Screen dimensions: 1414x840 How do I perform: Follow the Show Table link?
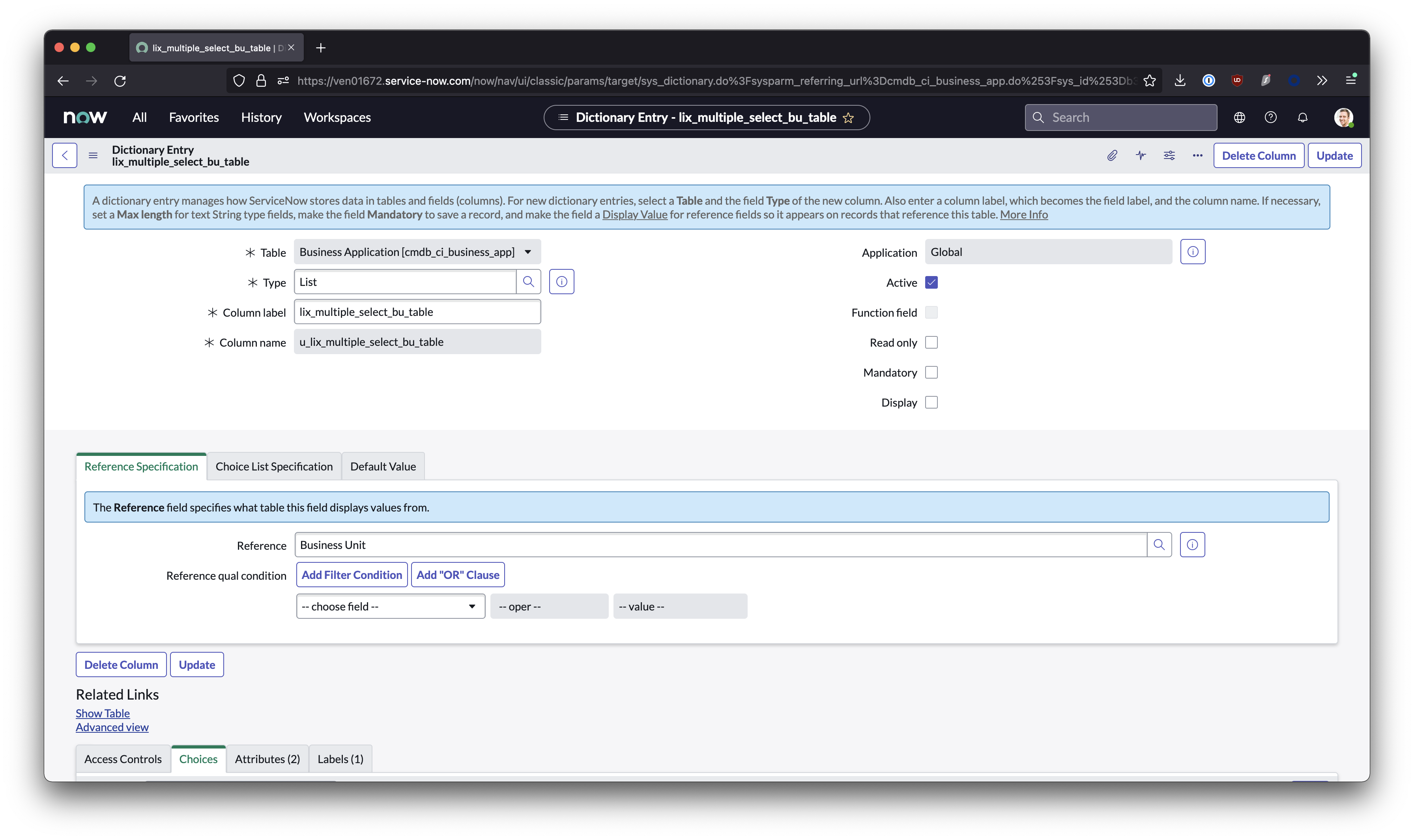(x=103, y=713)
